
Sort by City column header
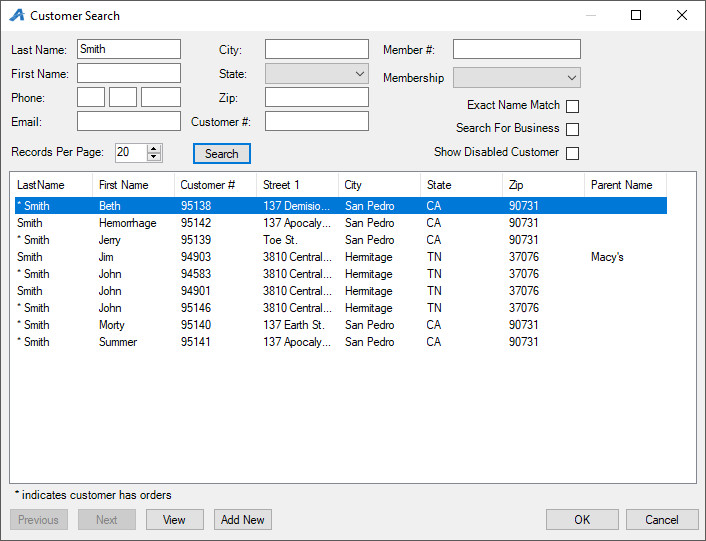tap(379, 185)
